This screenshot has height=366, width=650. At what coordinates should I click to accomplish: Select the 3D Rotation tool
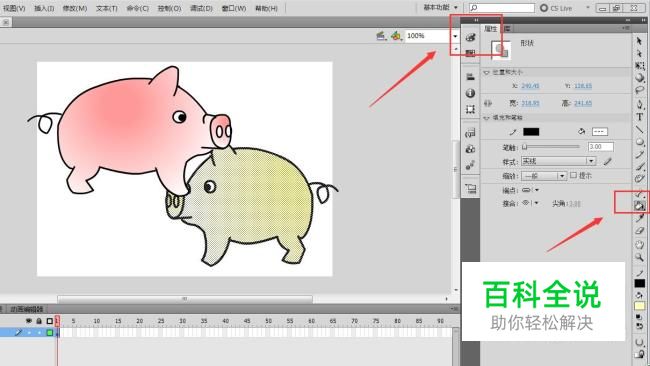tap(640, 78)
